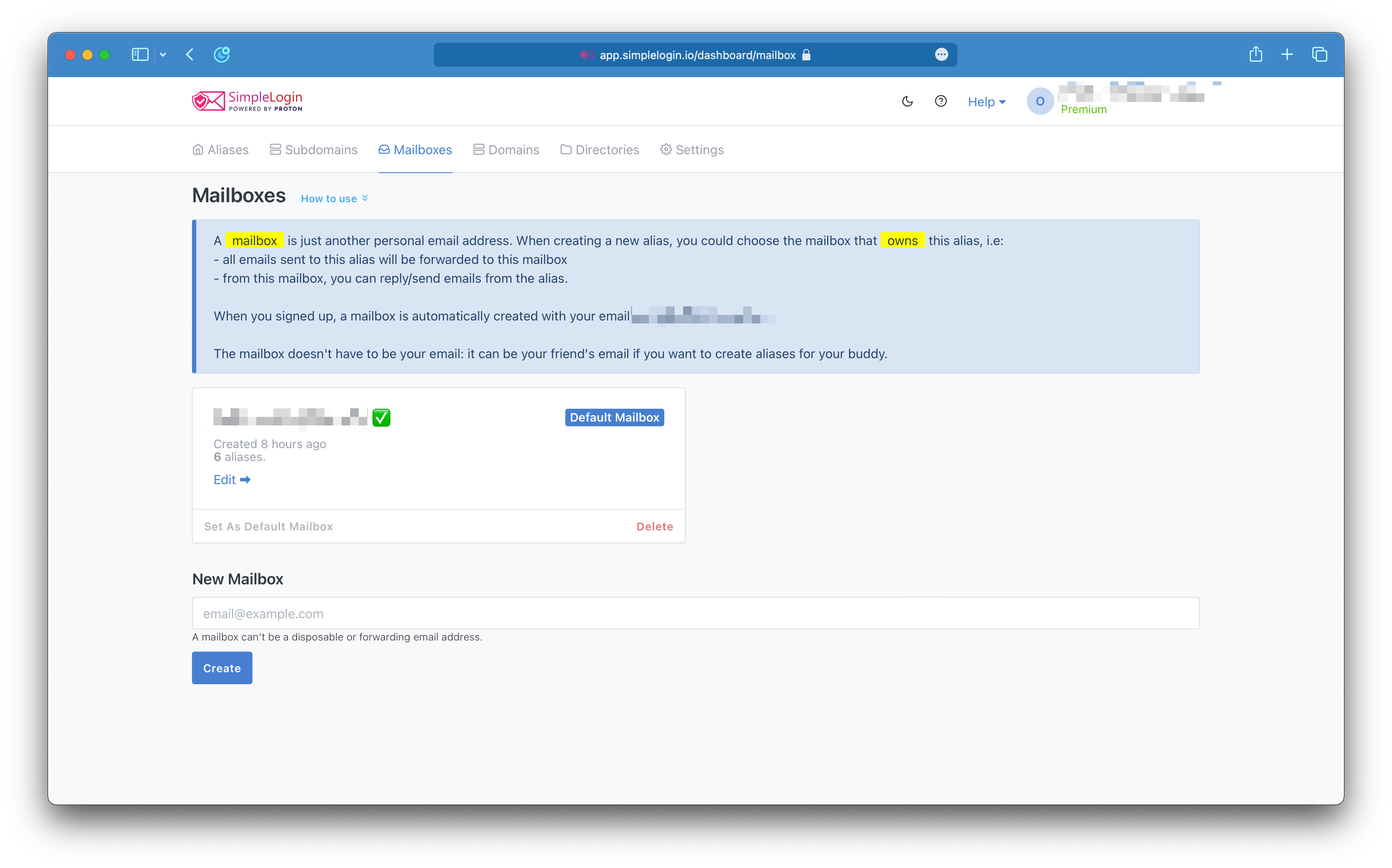
Task: Open the Help dropdown menu
Action: tap(986, 102)
